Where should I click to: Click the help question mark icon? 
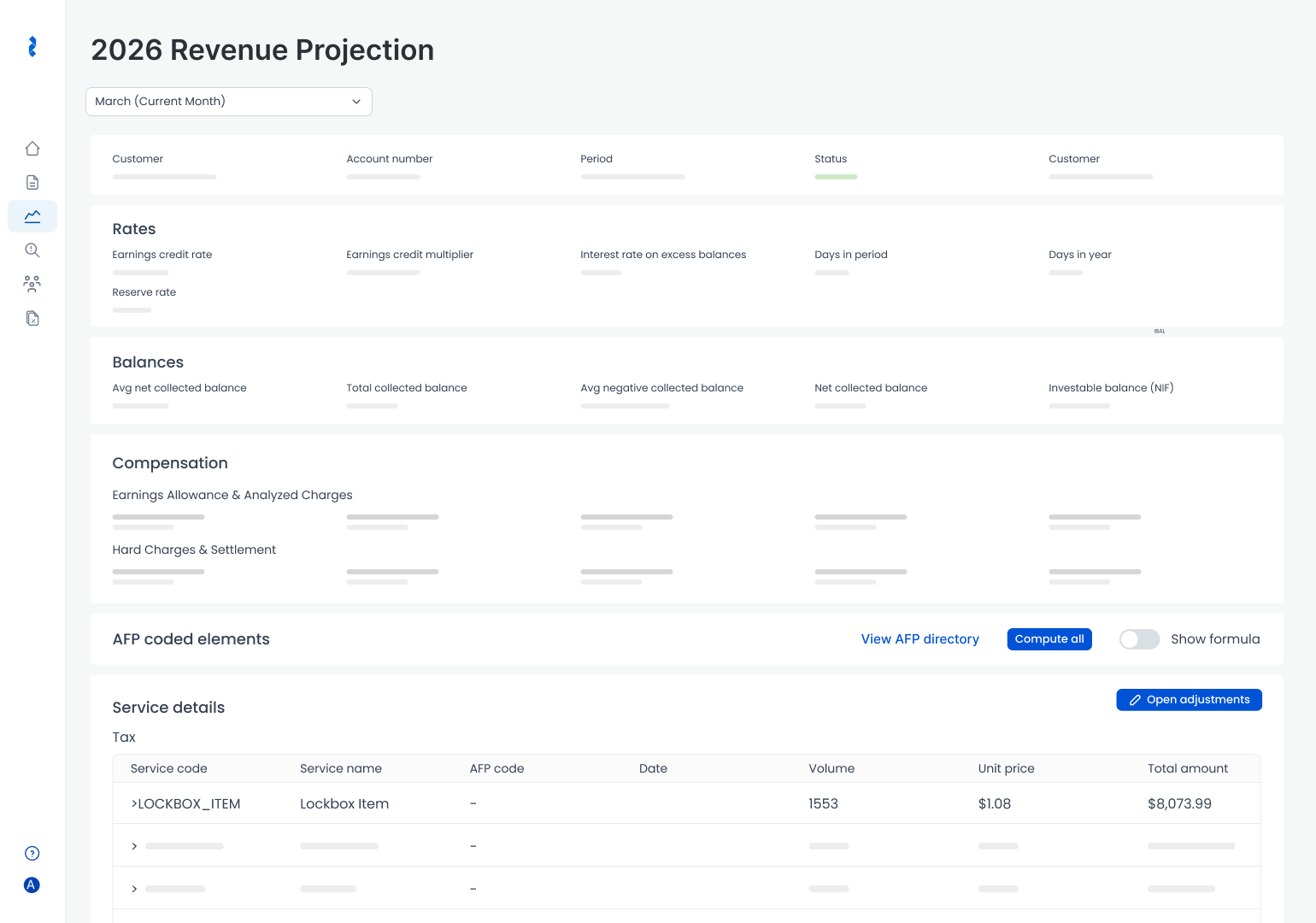32,853
